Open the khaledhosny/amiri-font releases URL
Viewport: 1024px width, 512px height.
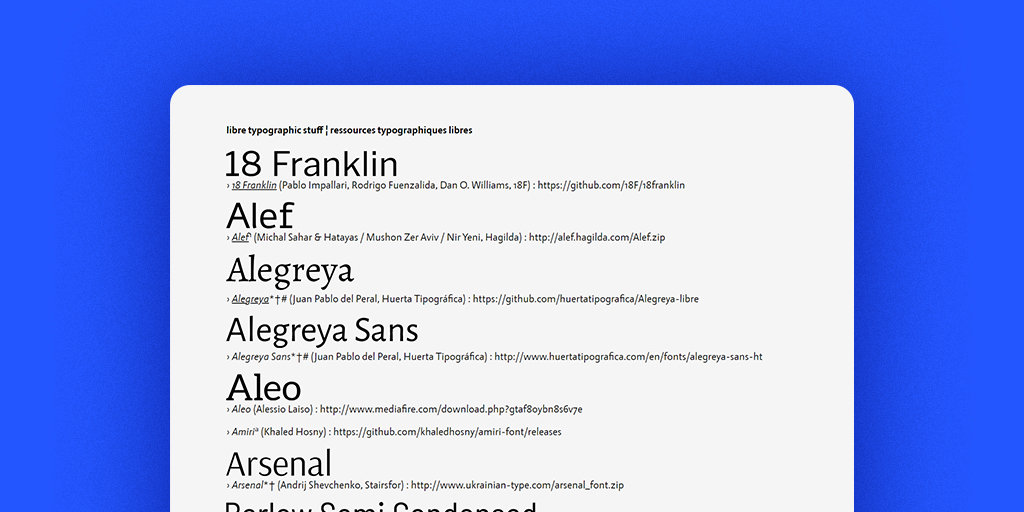pos(447,432)
